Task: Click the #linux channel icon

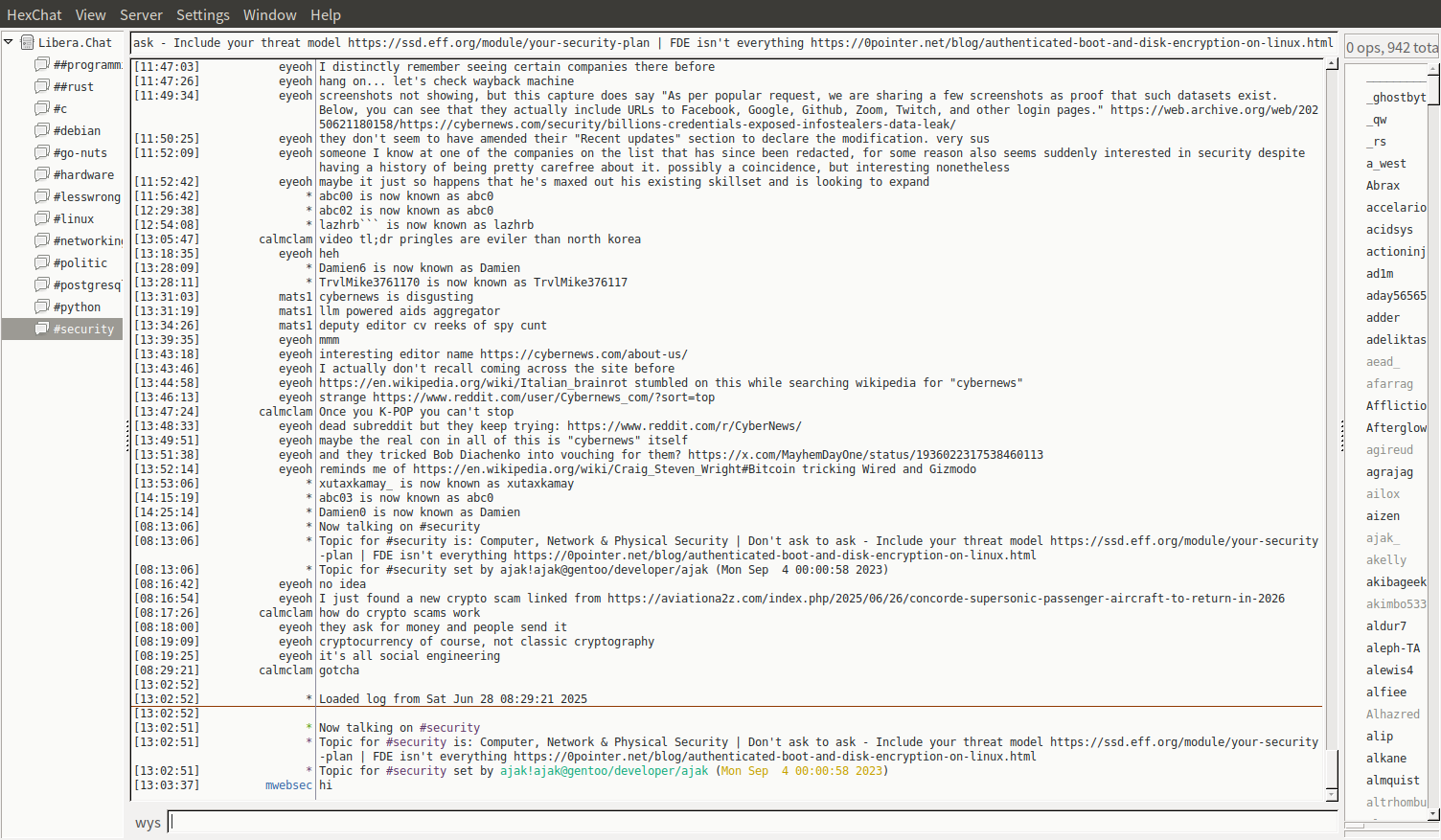Action: [42, 218]
